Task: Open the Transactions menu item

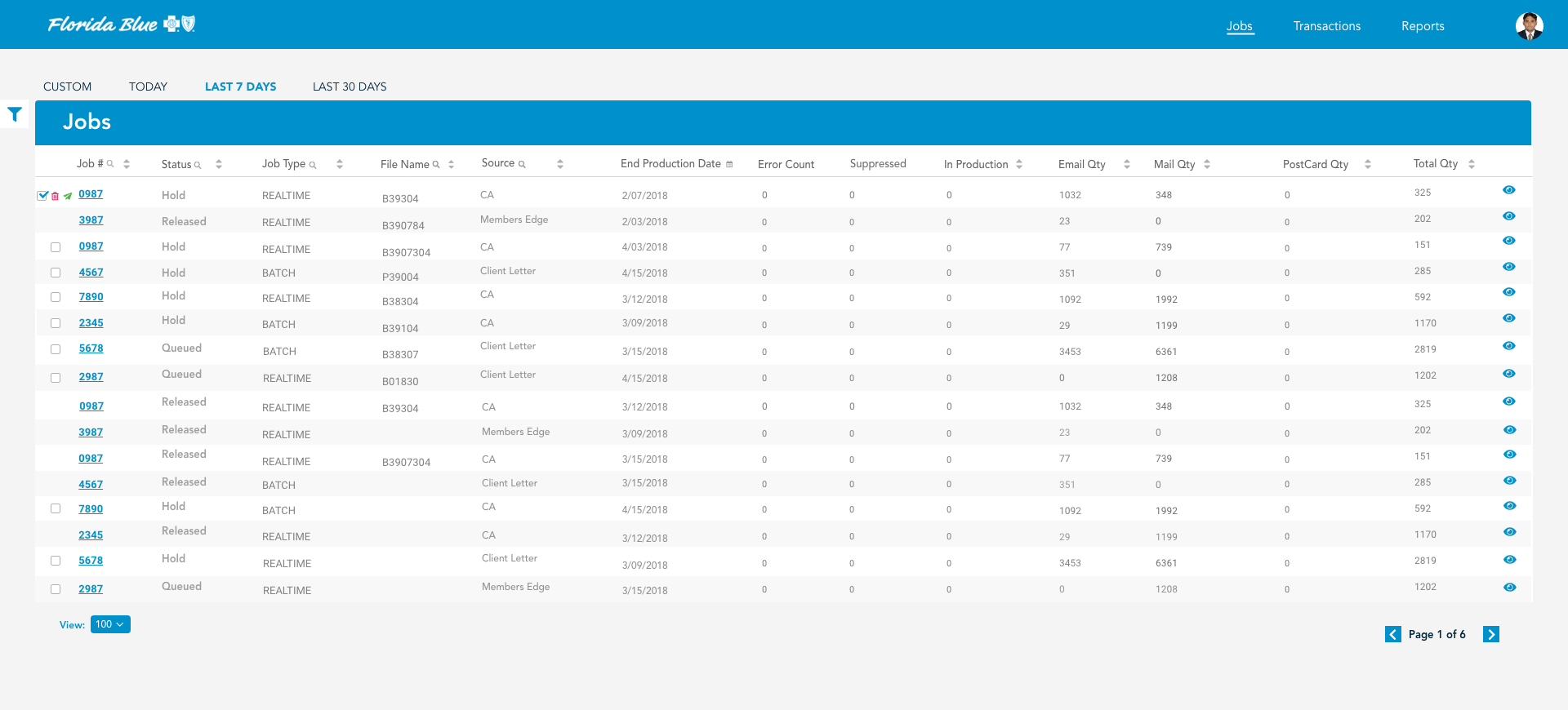Action: point(1327,26)
